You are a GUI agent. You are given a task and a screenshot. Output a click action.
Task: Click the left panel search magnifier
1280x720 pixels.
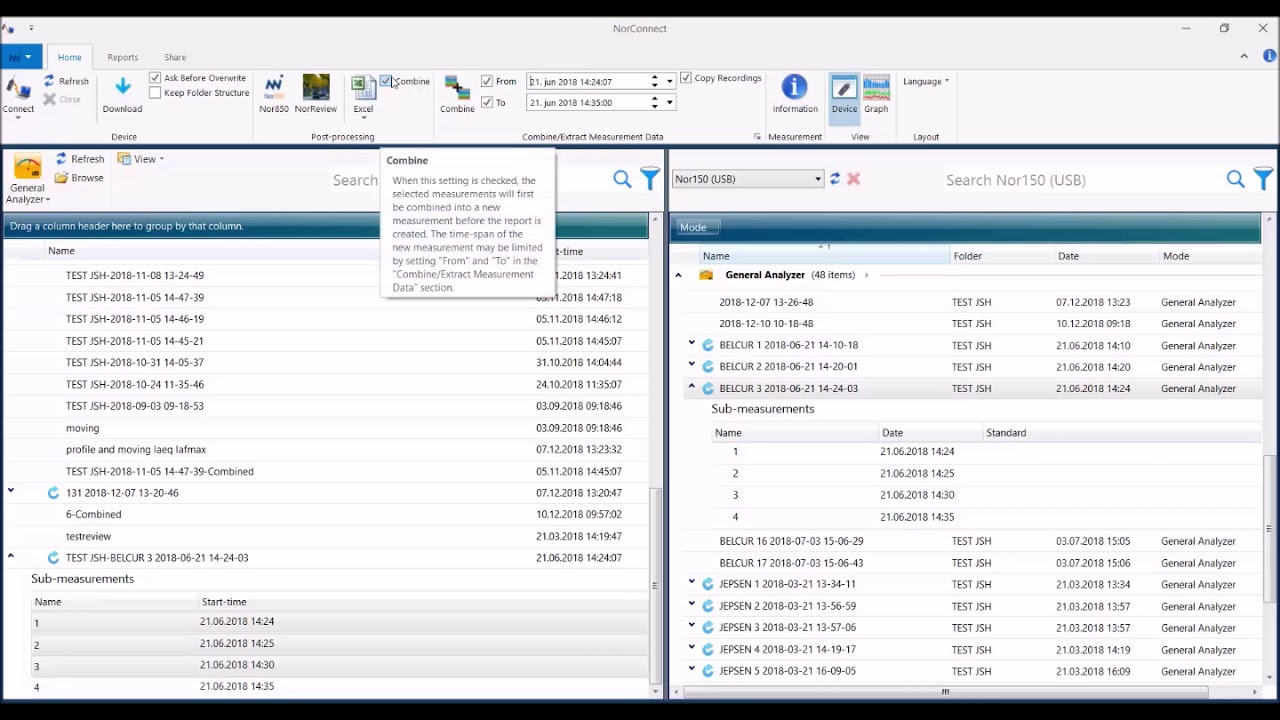(x=622, y=179)
